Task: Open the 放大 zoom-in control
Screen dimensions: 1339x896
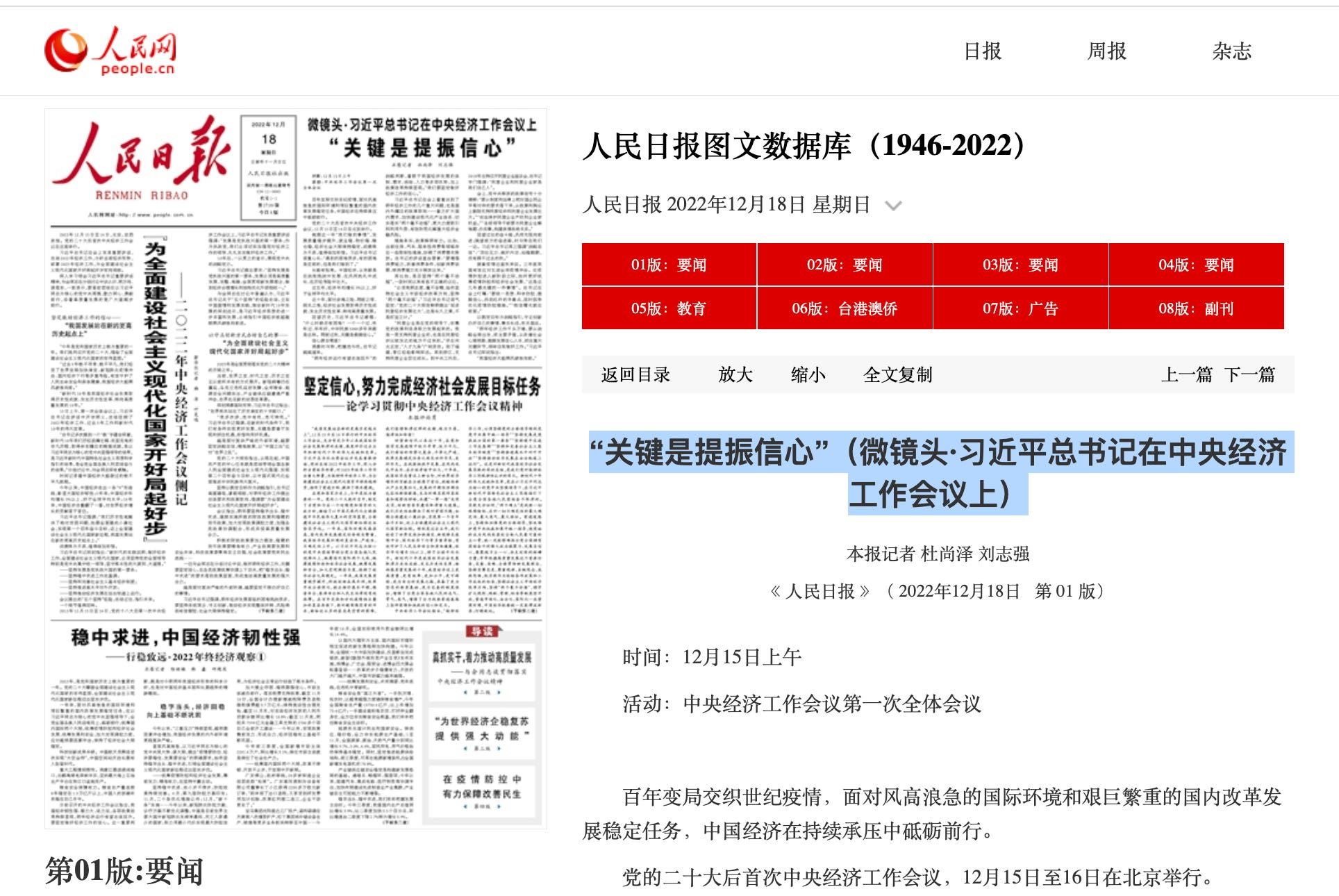Action: pos(736,374)
